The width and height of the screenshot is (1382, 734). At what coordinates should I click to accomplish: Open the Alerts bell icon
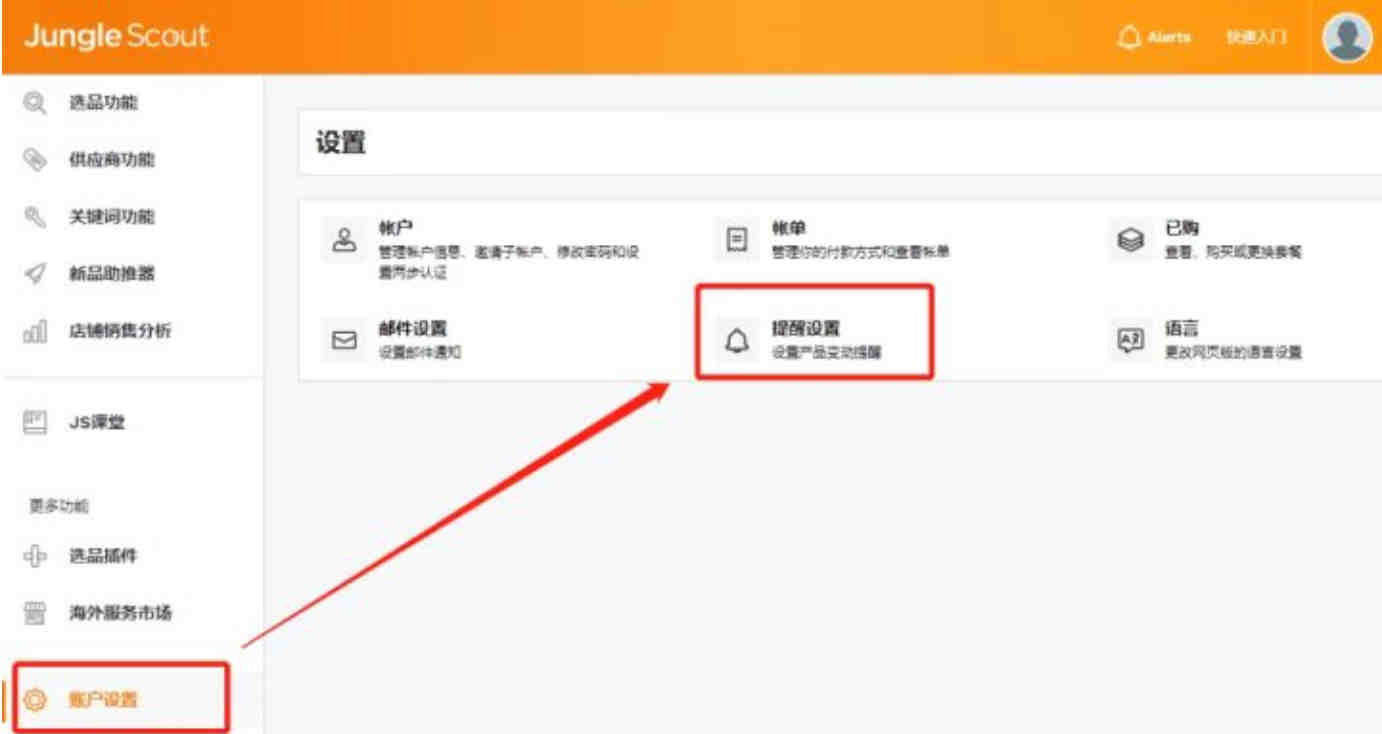point(1129,38)
